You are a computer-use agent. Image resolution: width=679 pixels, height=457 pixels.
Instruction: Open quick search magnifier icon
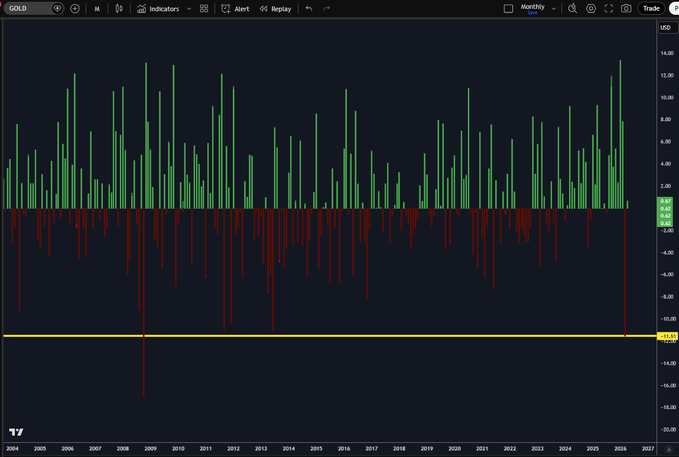click(573, 8)
